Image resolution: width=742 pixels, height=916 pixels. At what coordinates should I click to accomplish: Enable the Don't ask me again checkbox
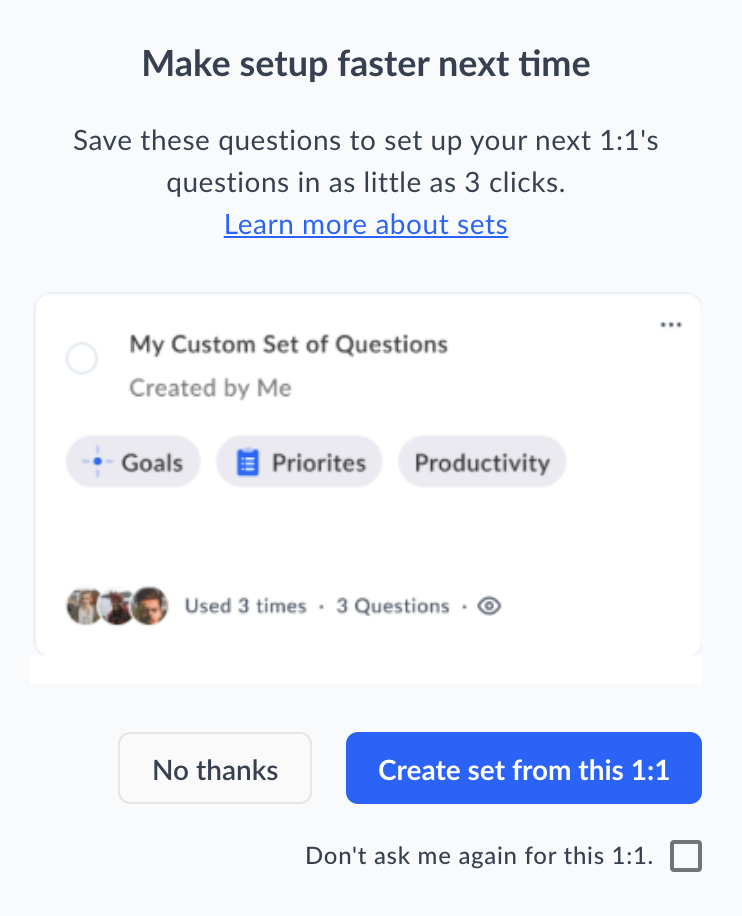click(686, 856)
